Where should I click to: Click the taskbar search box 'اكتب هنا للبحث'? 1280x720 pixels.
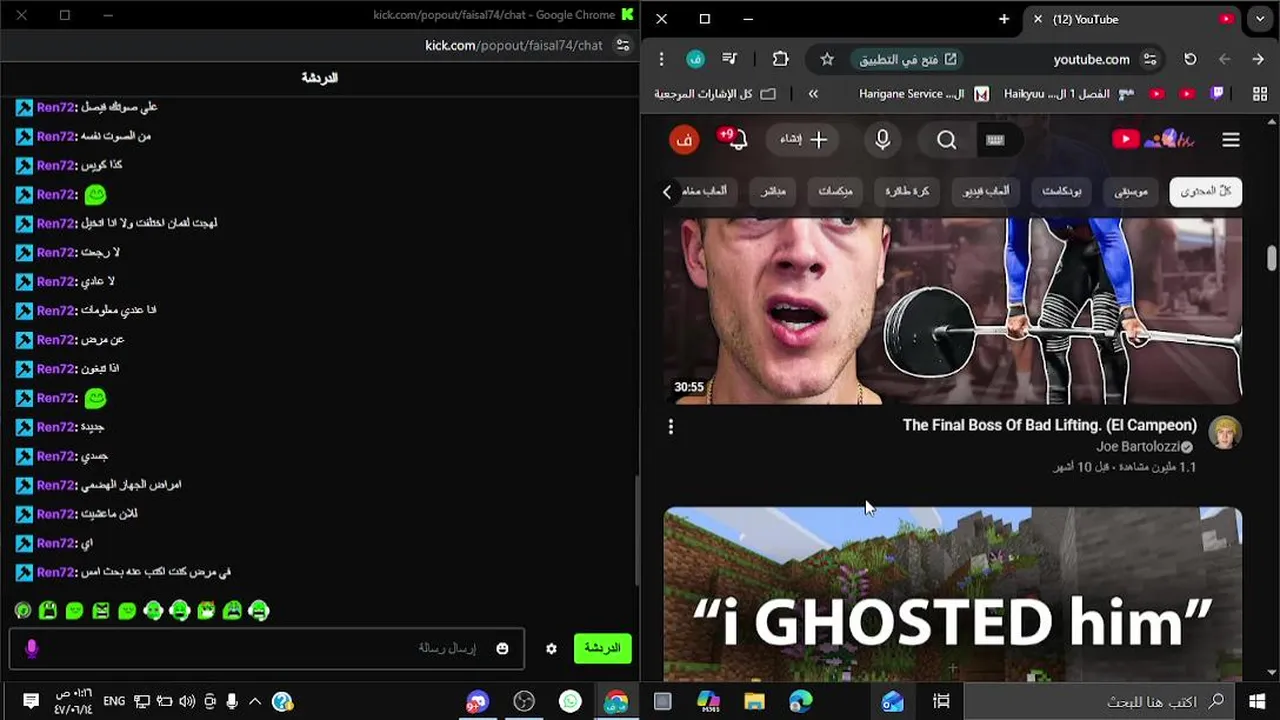(1098, 702)
